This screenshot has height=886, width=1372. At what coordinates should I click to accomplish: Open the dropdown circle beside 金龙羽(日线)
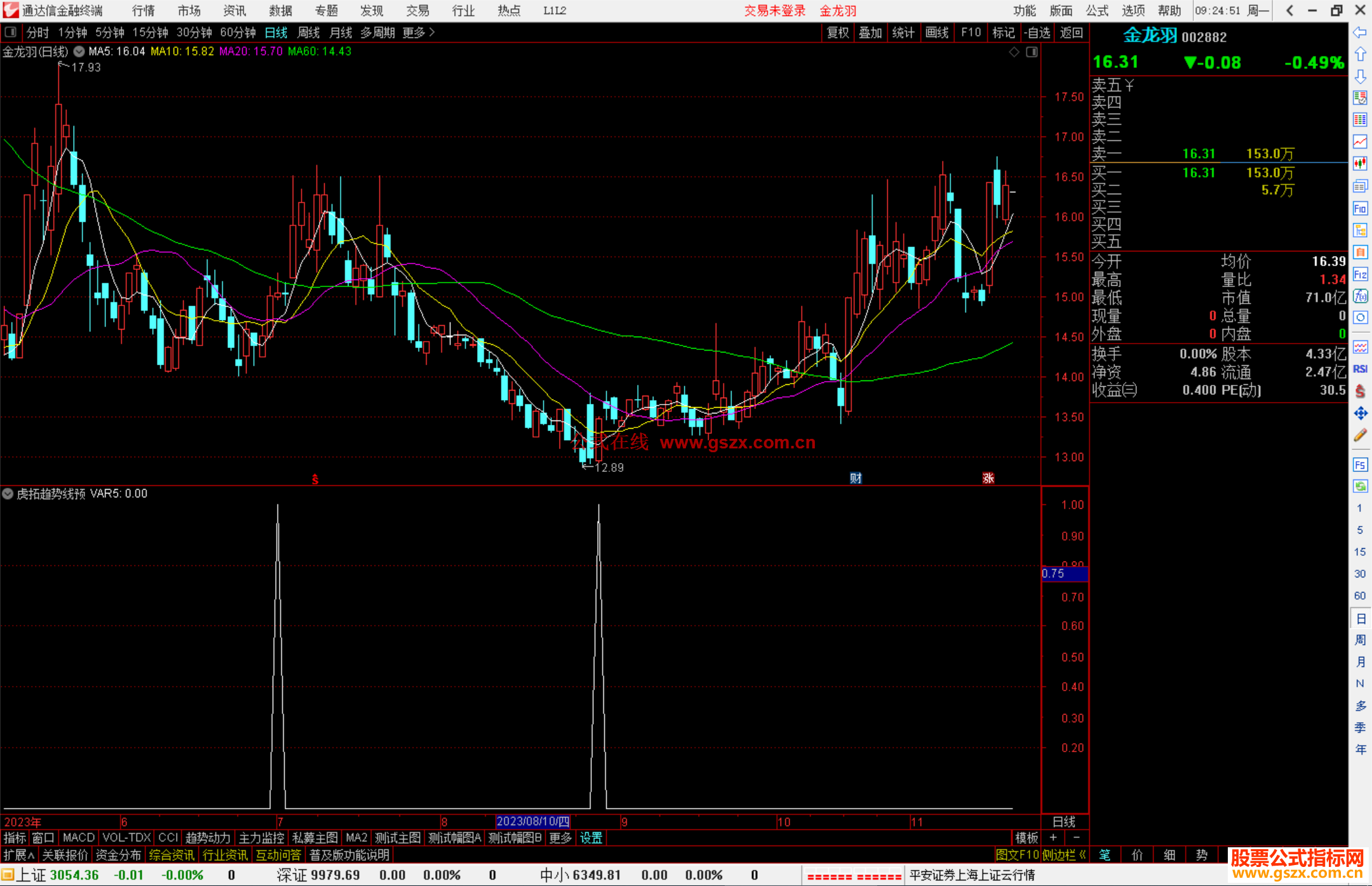(79, 51)
